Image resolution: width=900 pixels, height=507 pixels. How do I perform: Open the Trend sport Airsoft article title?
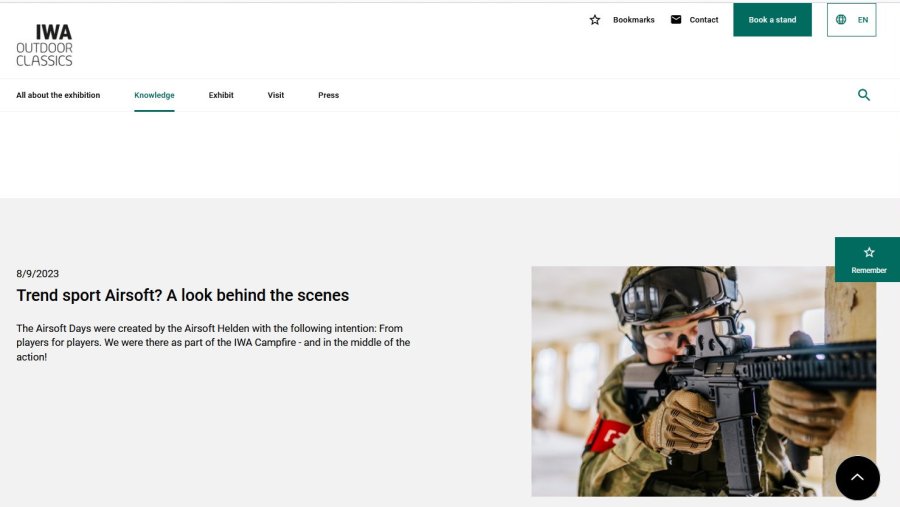(x=183, y=295)
